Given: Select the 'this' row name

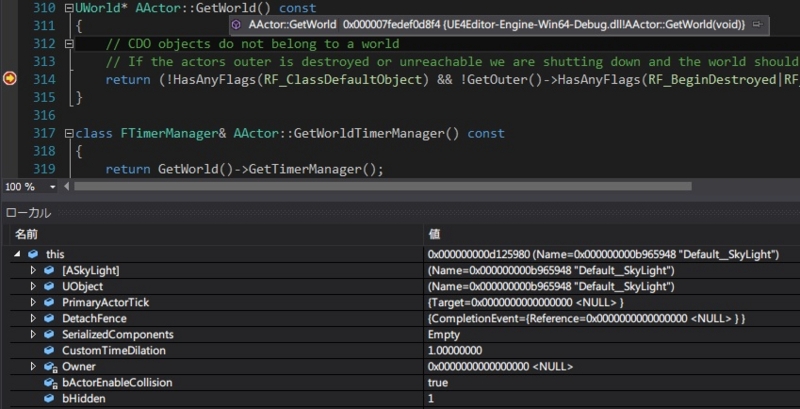Looking at the screenshot, I should (55, 254).
